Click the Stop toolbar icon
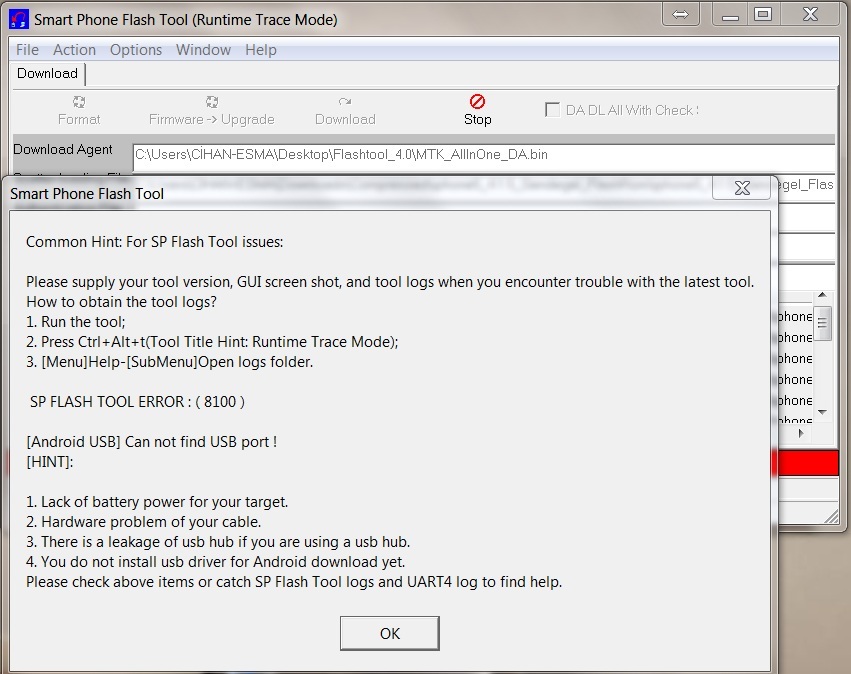Viewport: 851px width, 674px height. (x=477, y=102)
